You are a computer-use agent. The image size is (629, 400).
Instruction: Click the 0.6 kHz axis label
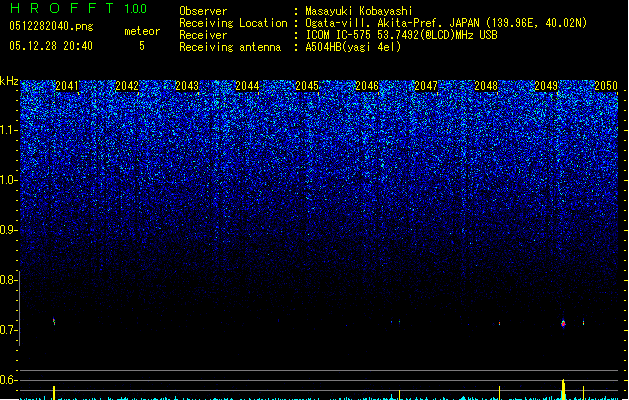pos(9,380)
